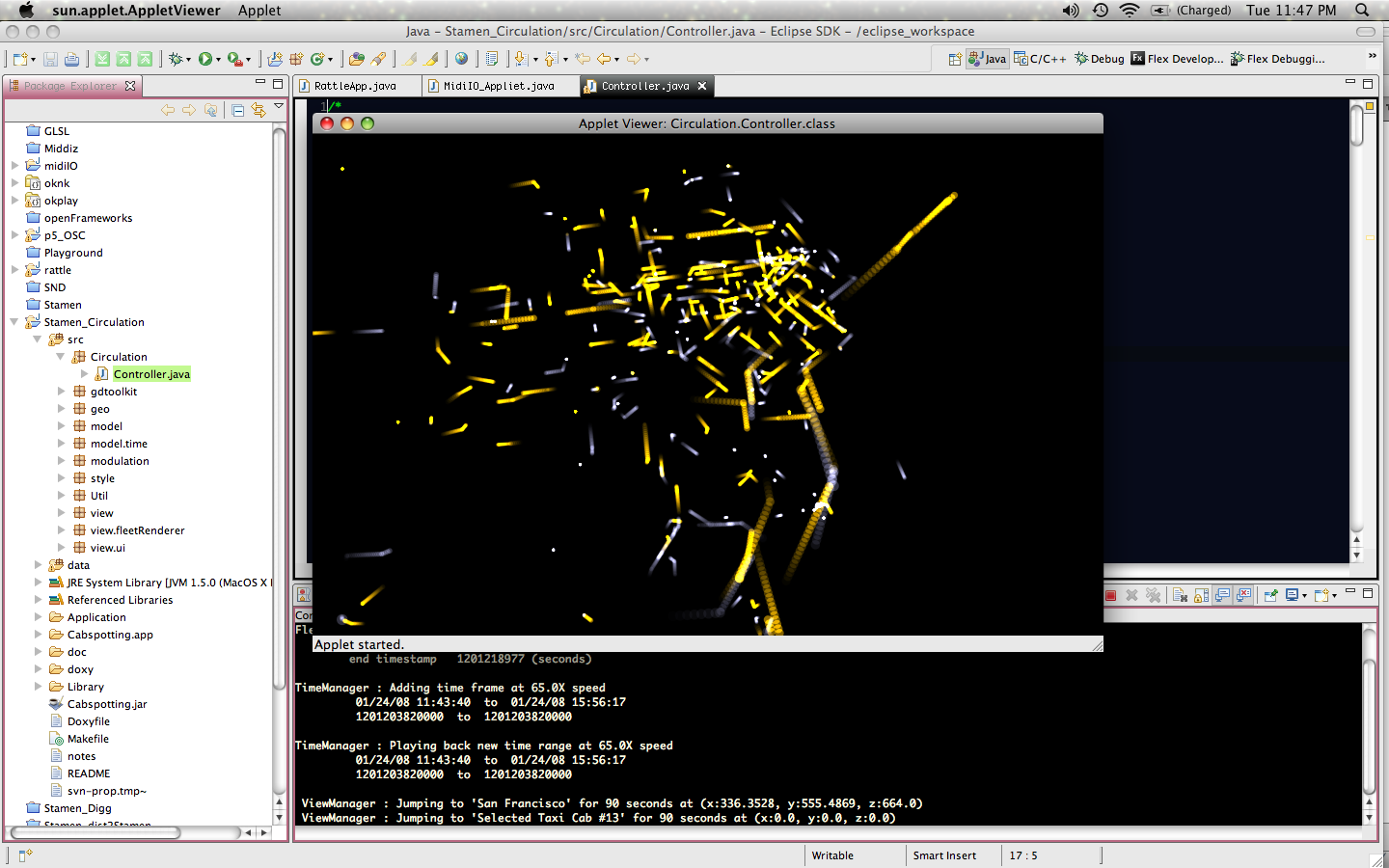Click the Open Perspective icon
The image size is (1389, 868).
954,59
